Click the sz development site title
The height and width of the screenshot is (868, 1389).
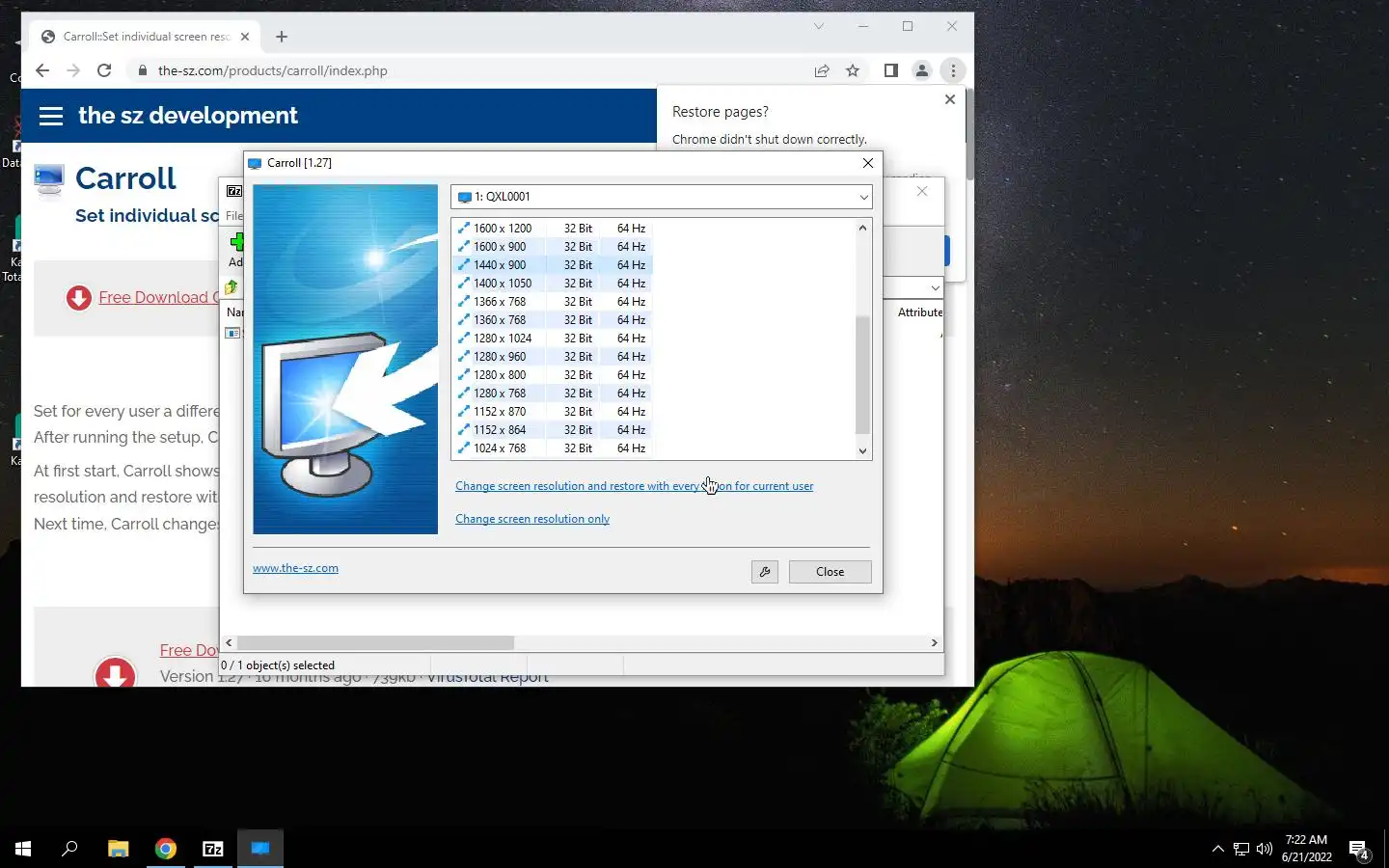pos(188,116)
